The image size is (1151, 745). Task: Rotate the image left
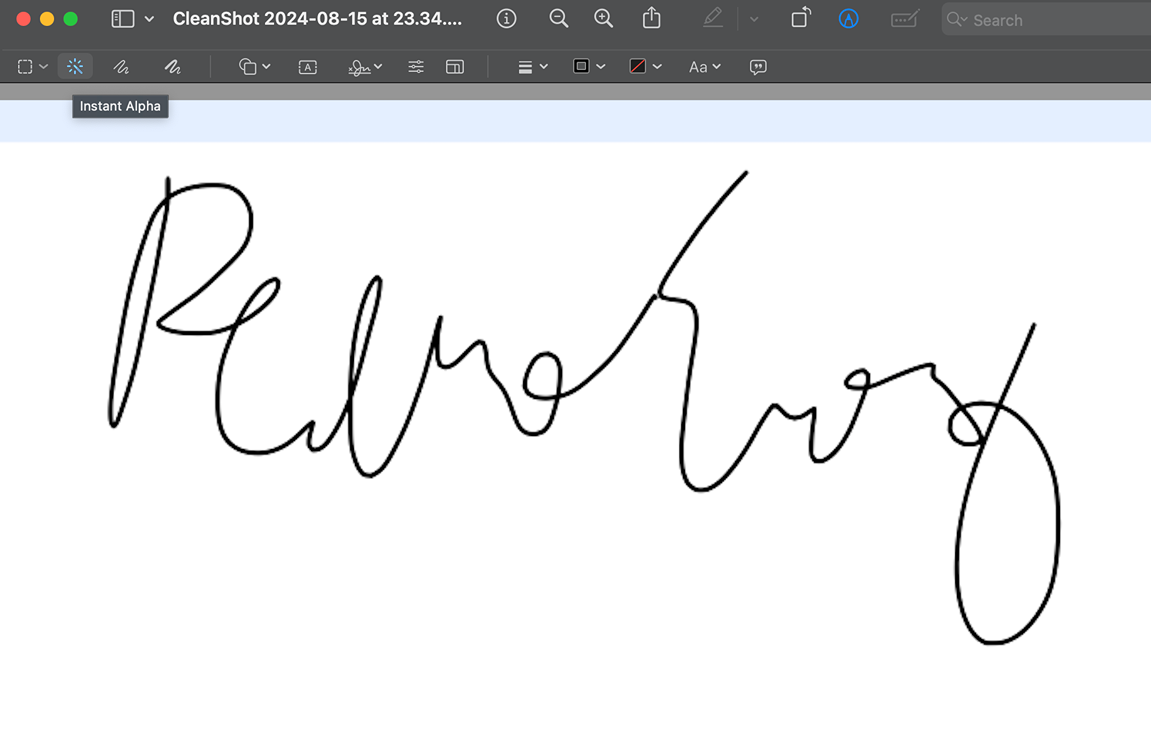(800, 18)
